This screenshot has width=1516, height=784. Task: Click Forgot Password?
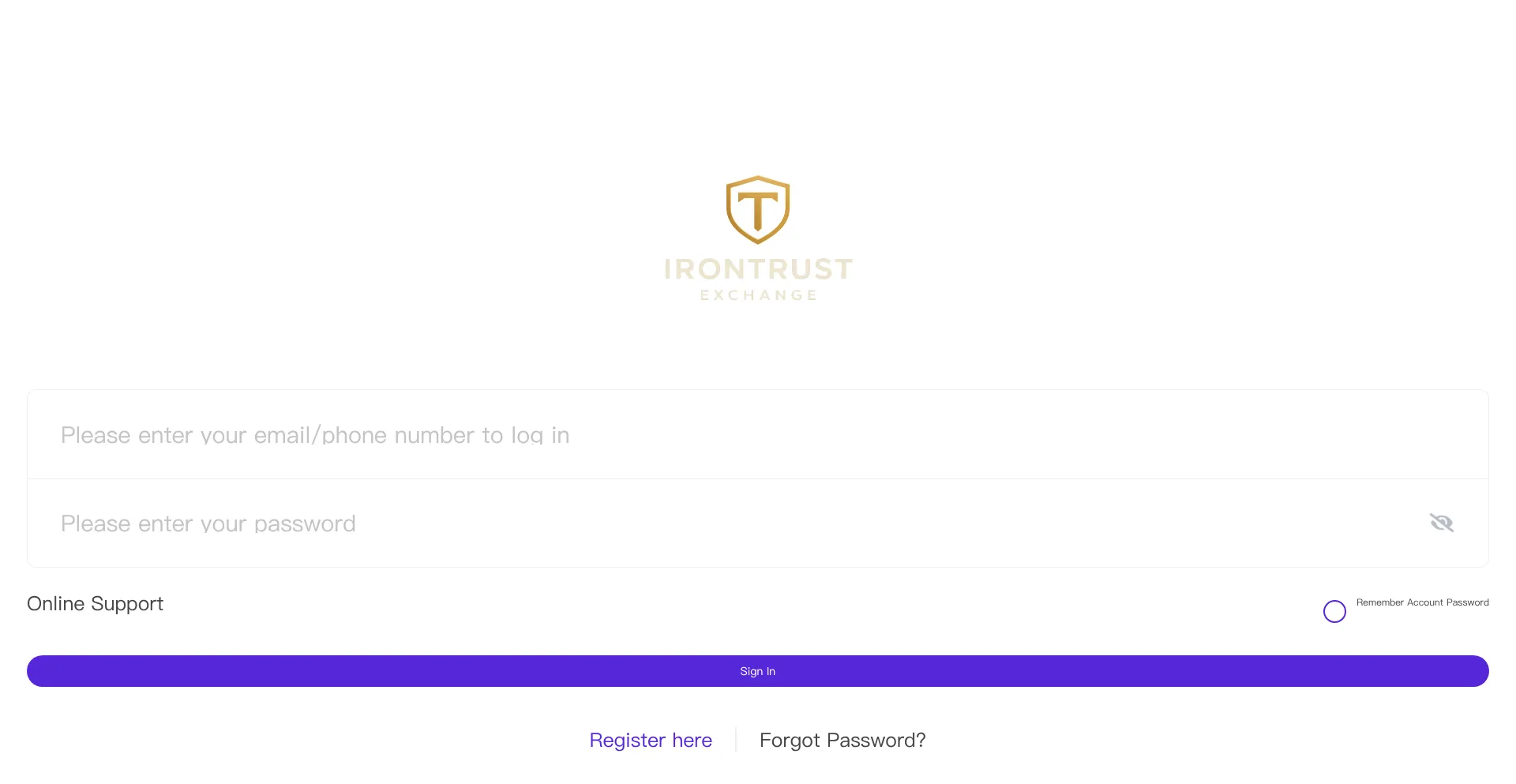click(x=842, y=740)
